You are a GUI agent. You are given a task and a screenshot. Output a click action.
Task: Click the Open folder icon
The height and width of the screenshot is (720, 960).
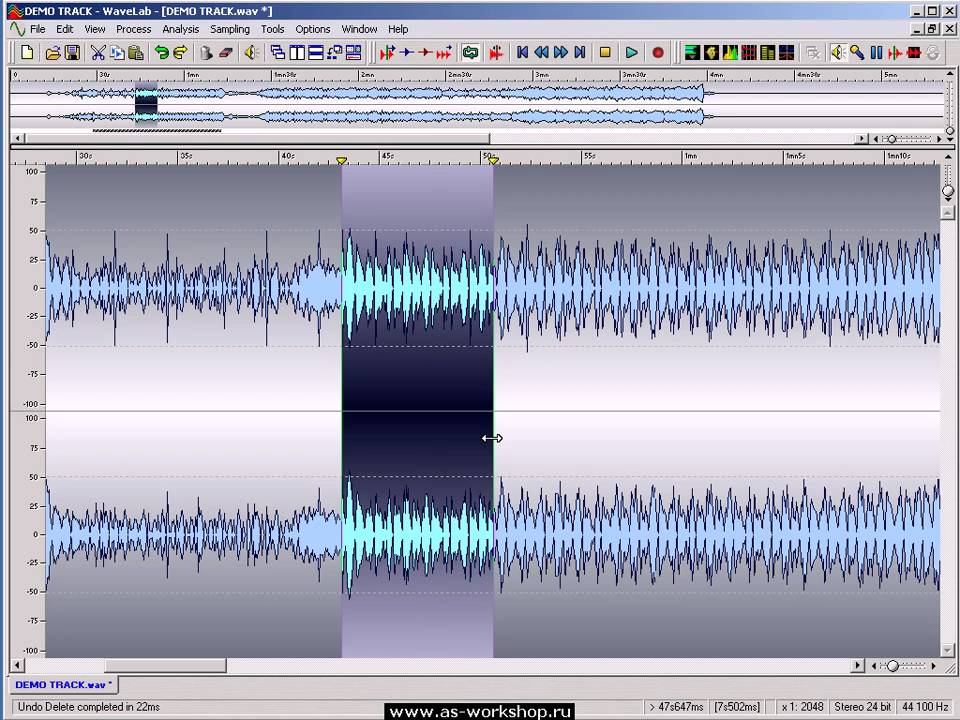coord(53,53)
